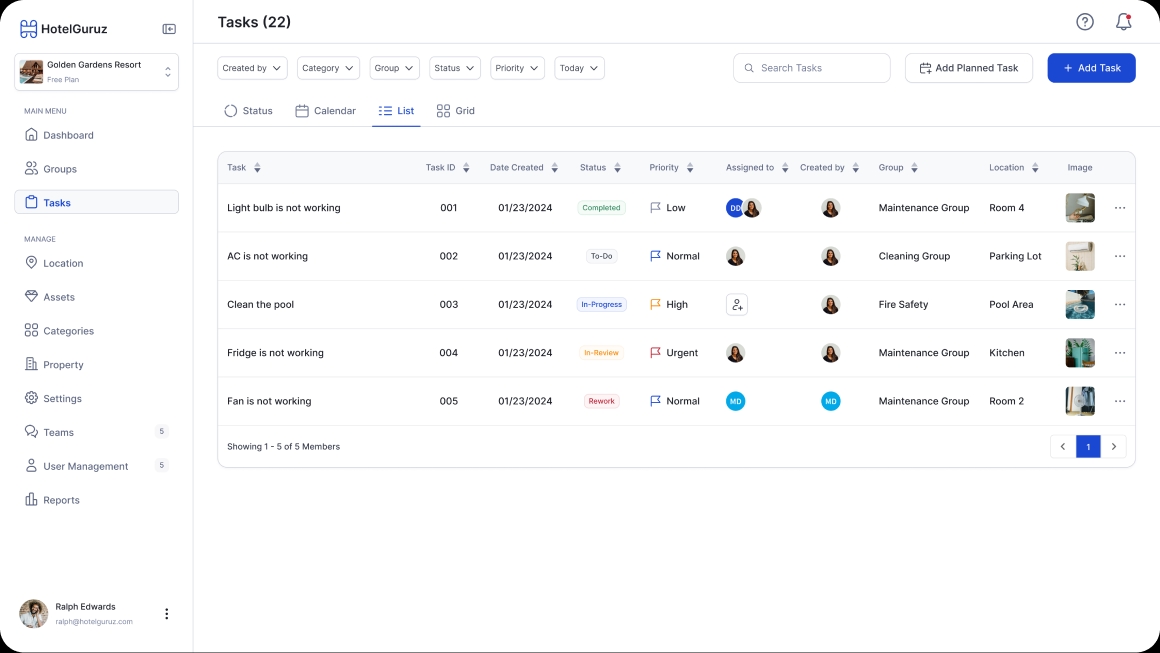The height and width of the screenshot is (653, 1160).
Task: Collapse the sidebar using the panel icon
Action: (169, 29)
